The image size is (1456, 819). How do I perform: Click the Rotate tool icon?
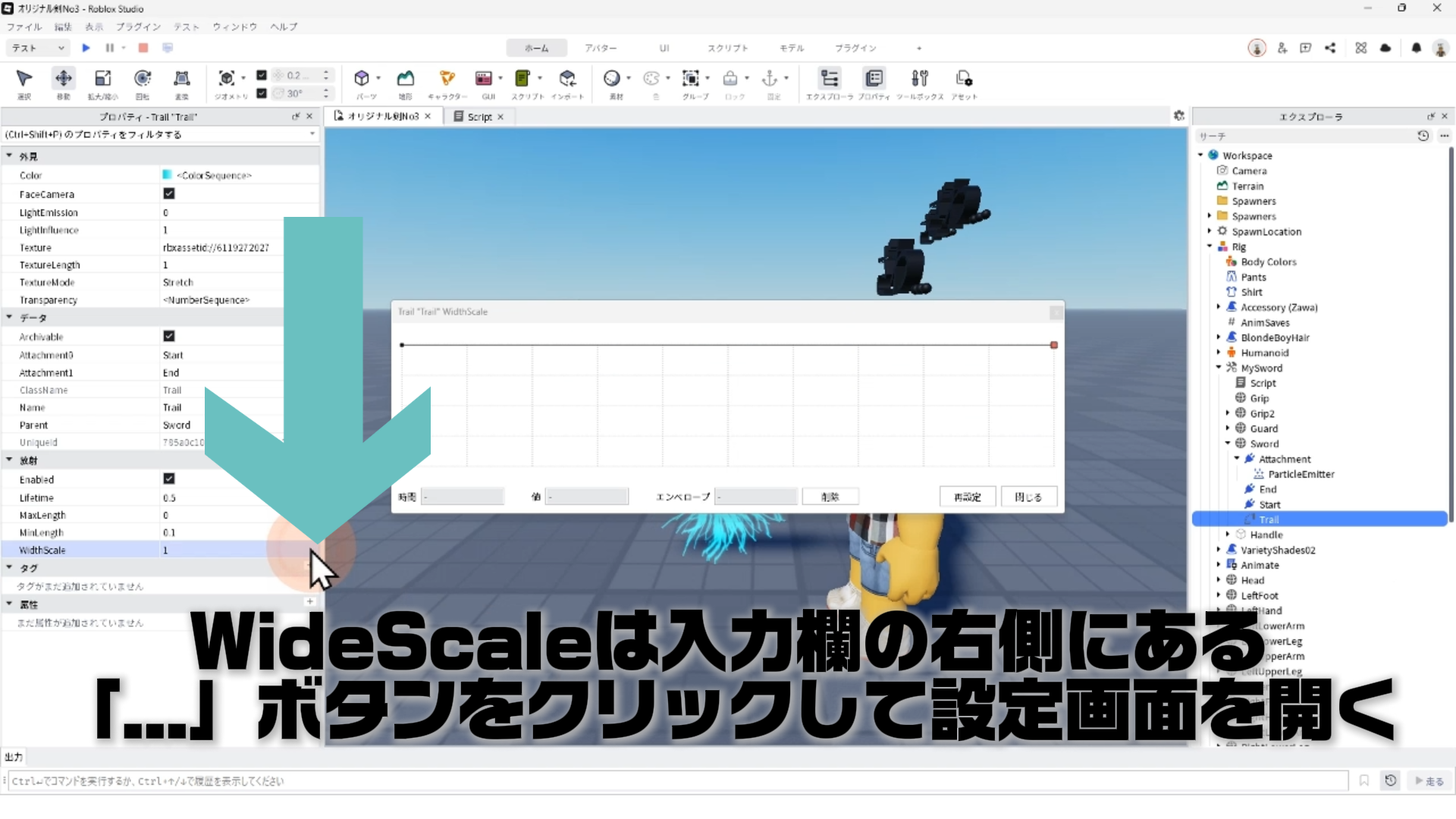[143, 78]
